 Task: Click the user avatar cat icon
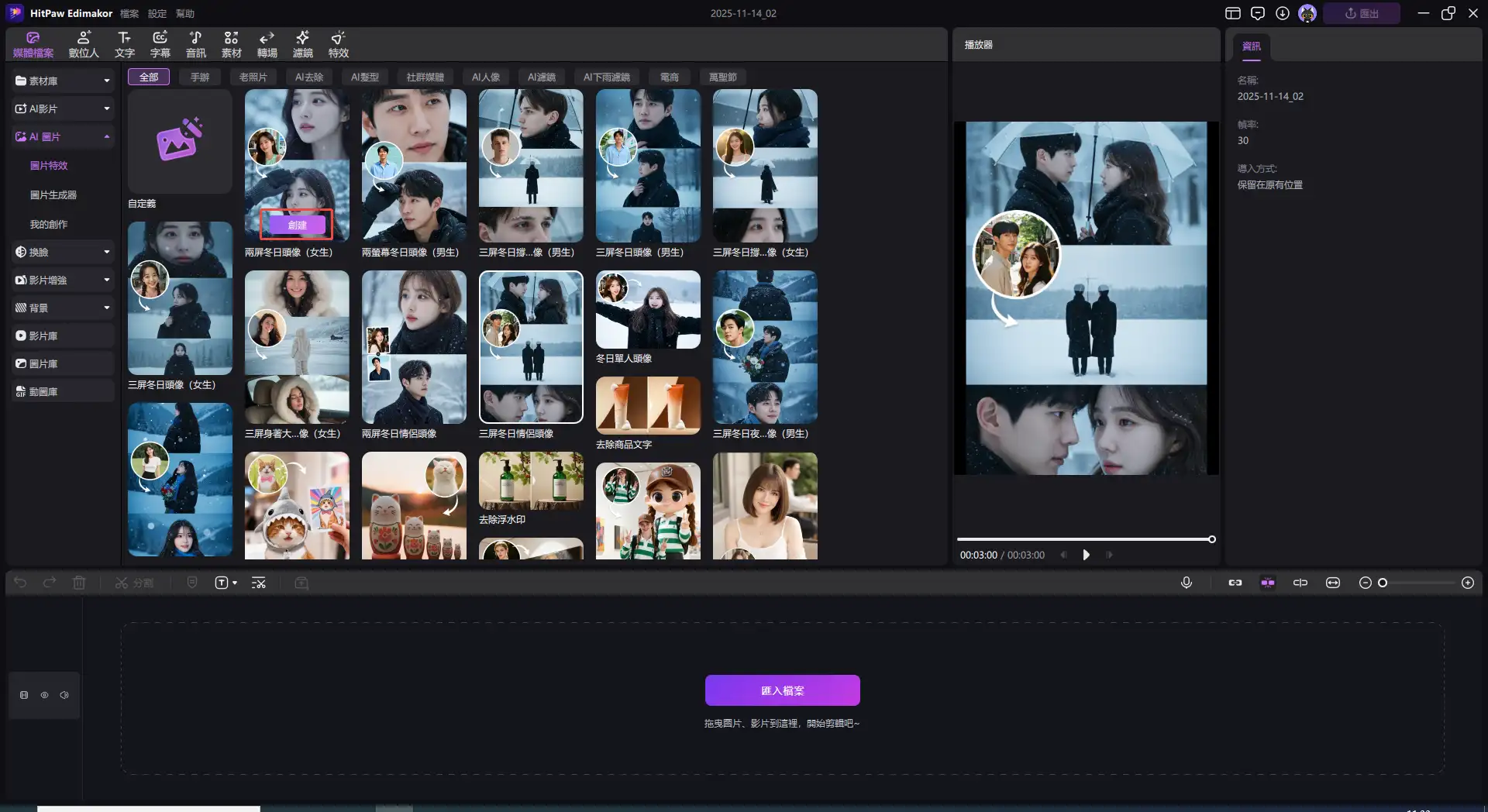(1307, 13)
